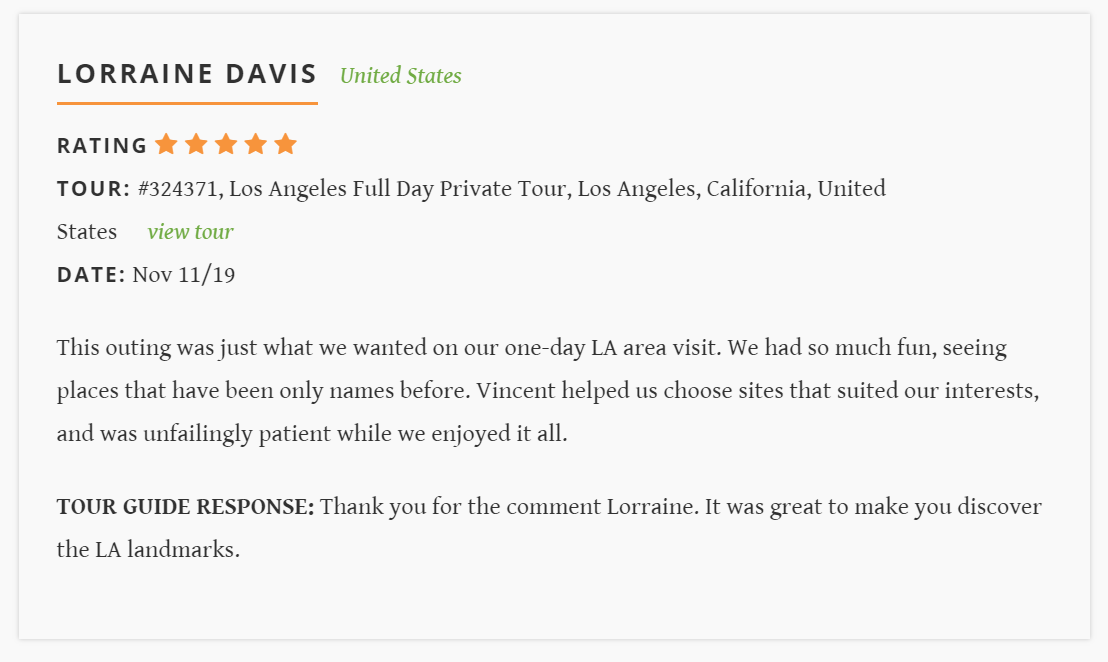
Task: Click the third orange rating star
Action: point(226,144)
